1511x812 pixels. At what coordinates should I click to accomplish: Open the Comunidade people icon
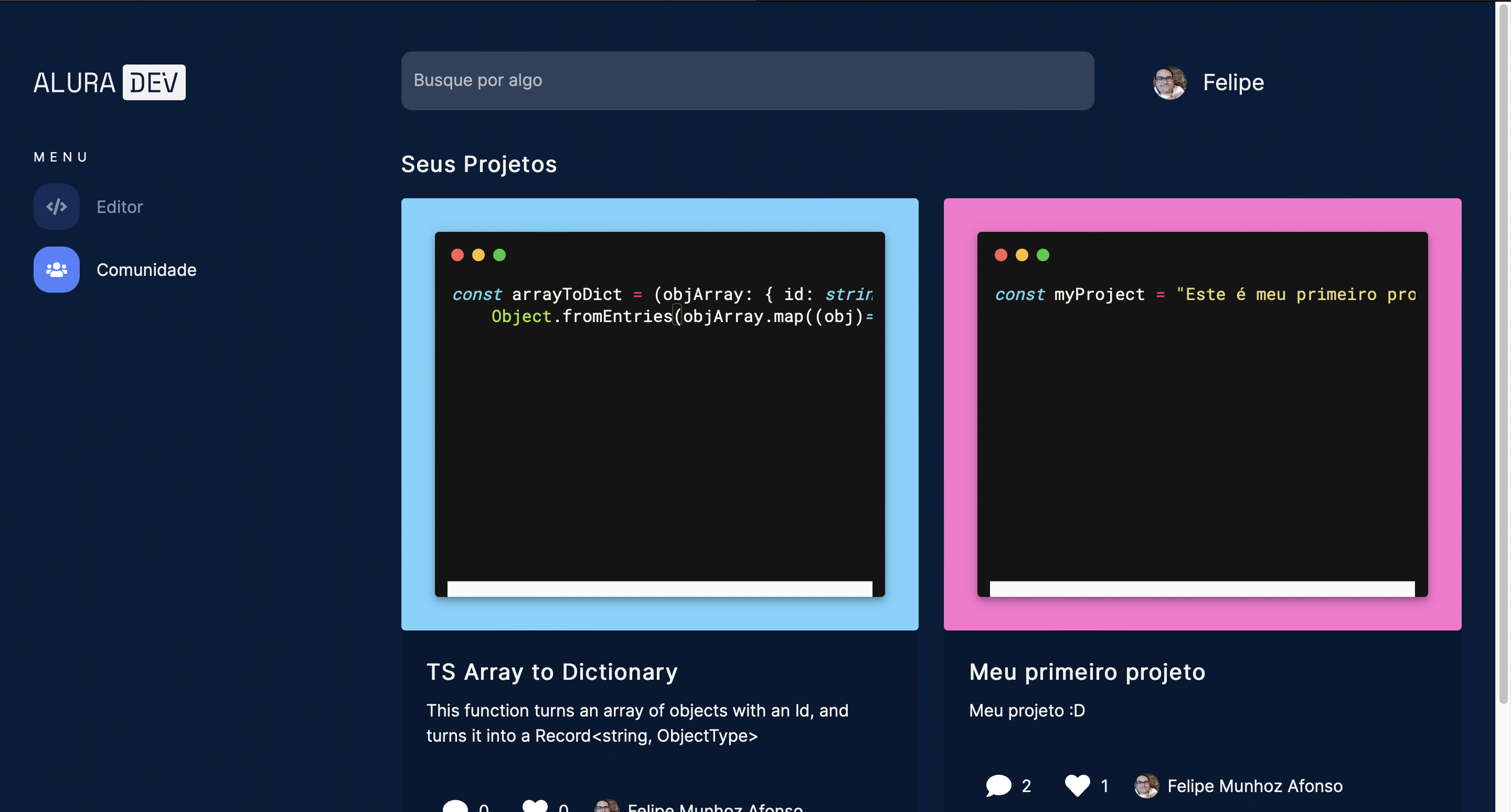point(56,270)
